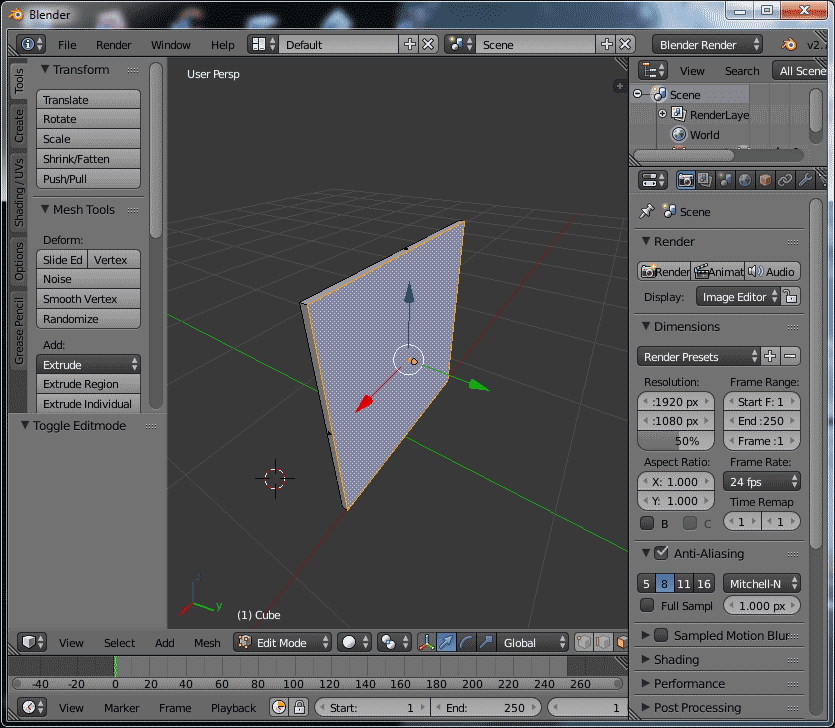Image resolution: width=835 pixels, height=728 pixels.
Task: Select the orange Object properties tab
Action: [765, 179]
